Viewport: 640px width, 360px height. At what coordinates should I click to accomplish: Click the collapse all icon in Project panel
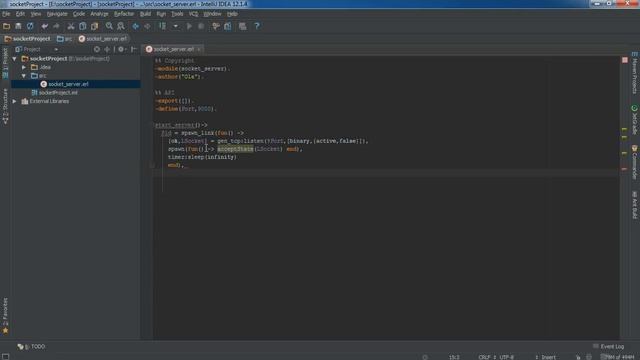(107, 49)
